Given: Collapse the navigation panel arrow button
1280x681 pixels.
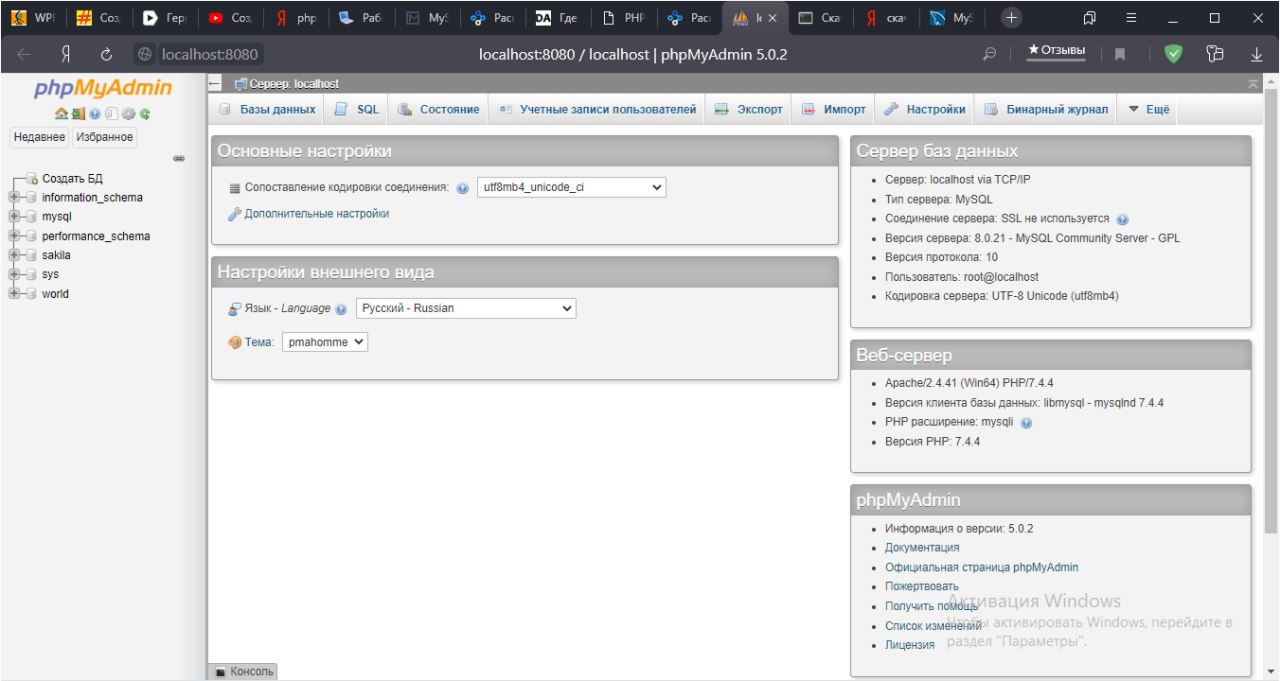Looking at the screenshot, I should click(x=215, y=84).
